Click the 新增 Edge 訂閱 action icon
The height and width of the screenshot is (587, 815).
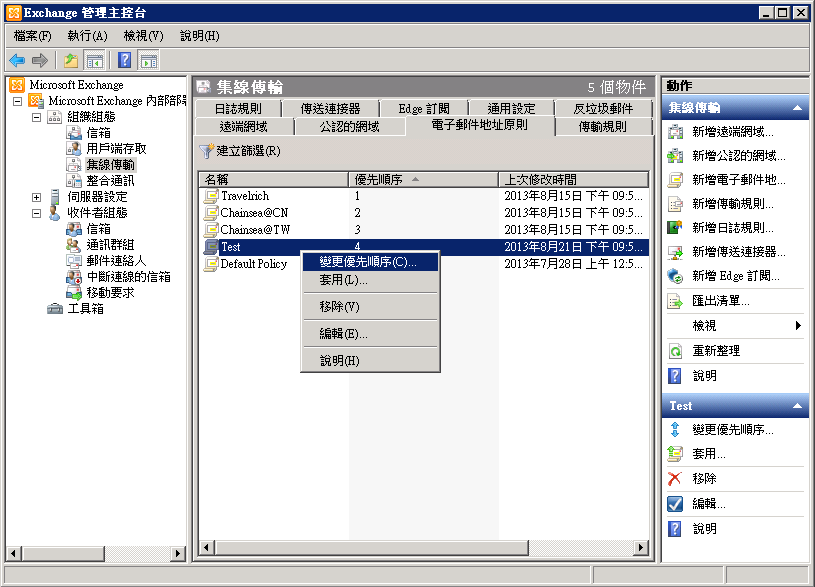pos(675,276)
